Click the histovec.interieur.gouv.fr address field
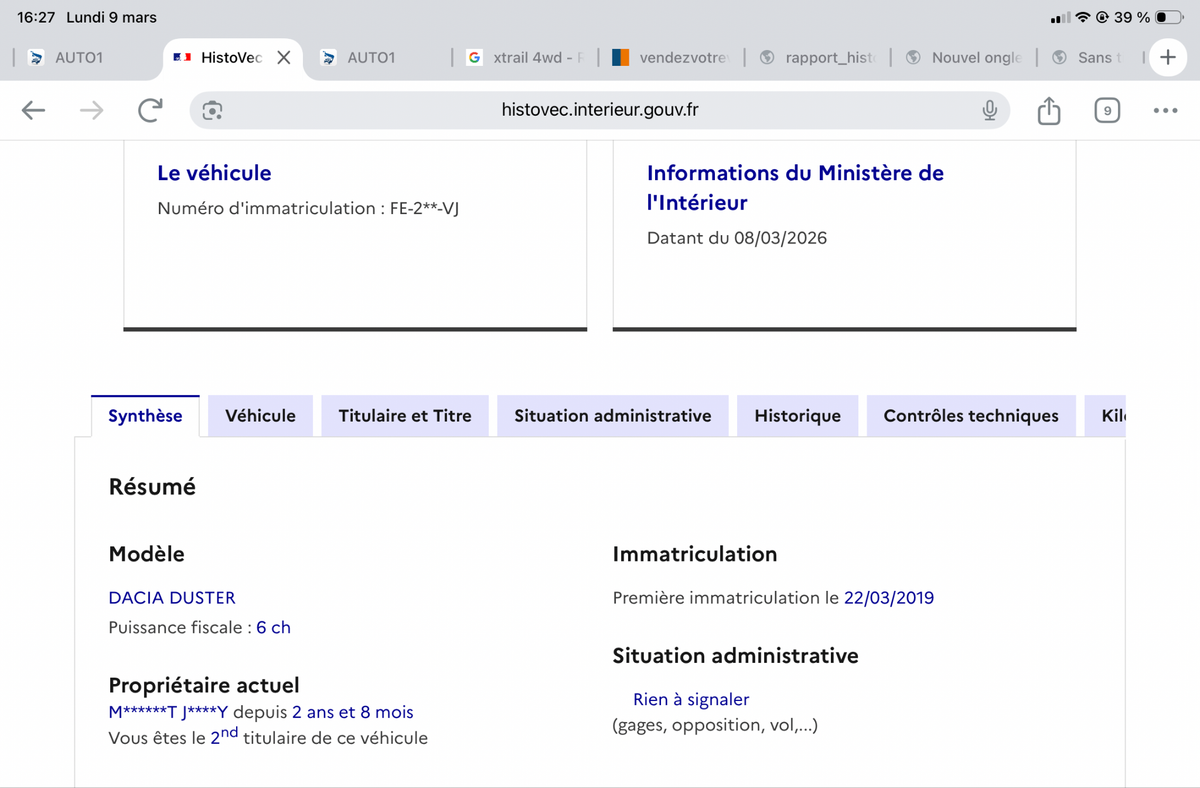Screen dimensions: 1200x788 [600, 110]
